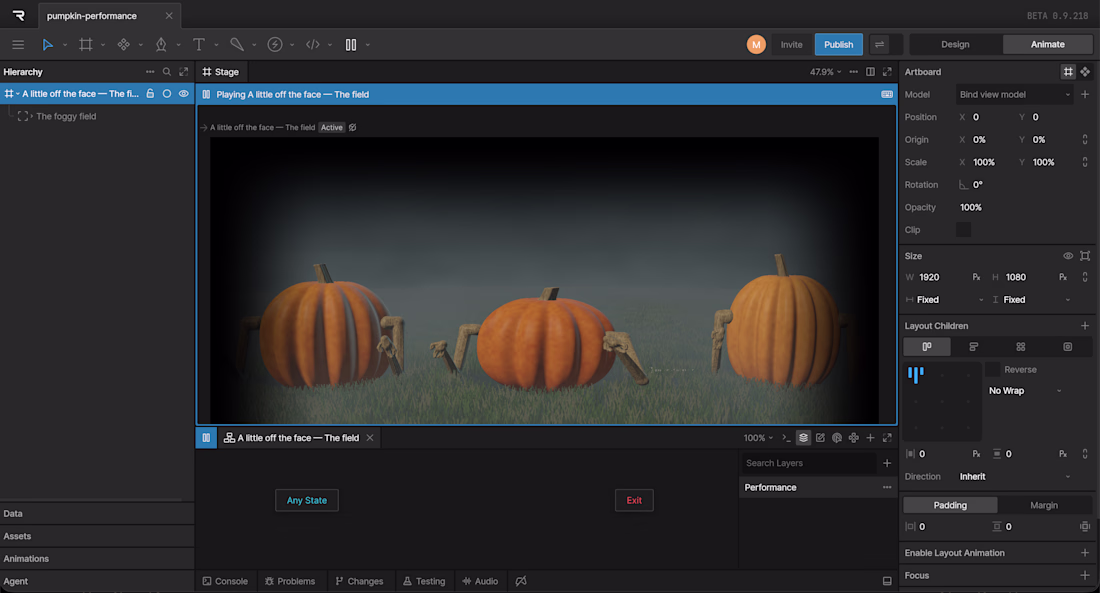
Task: Open the Assets panel section
Action: [x=97, y=536]
